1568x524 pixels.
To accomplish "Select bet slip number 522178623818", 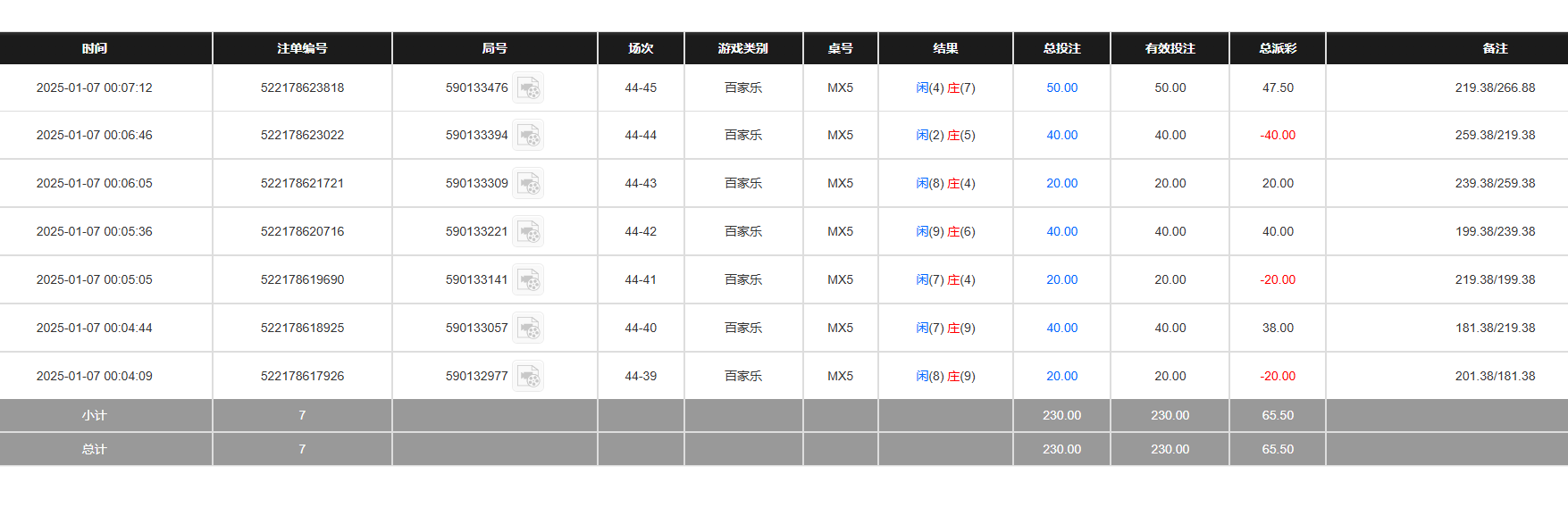I will (302, 88).
